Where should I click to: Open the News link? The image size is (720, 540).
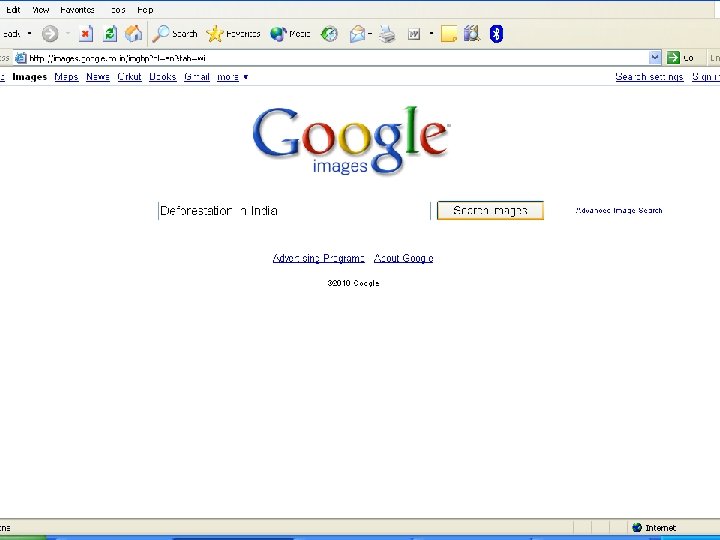click(98, 77)
